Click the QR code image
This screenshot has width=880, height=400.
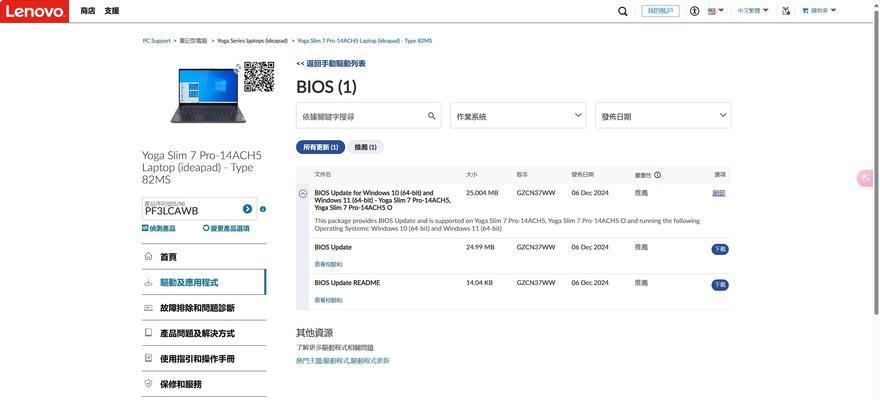click(259, 77)
